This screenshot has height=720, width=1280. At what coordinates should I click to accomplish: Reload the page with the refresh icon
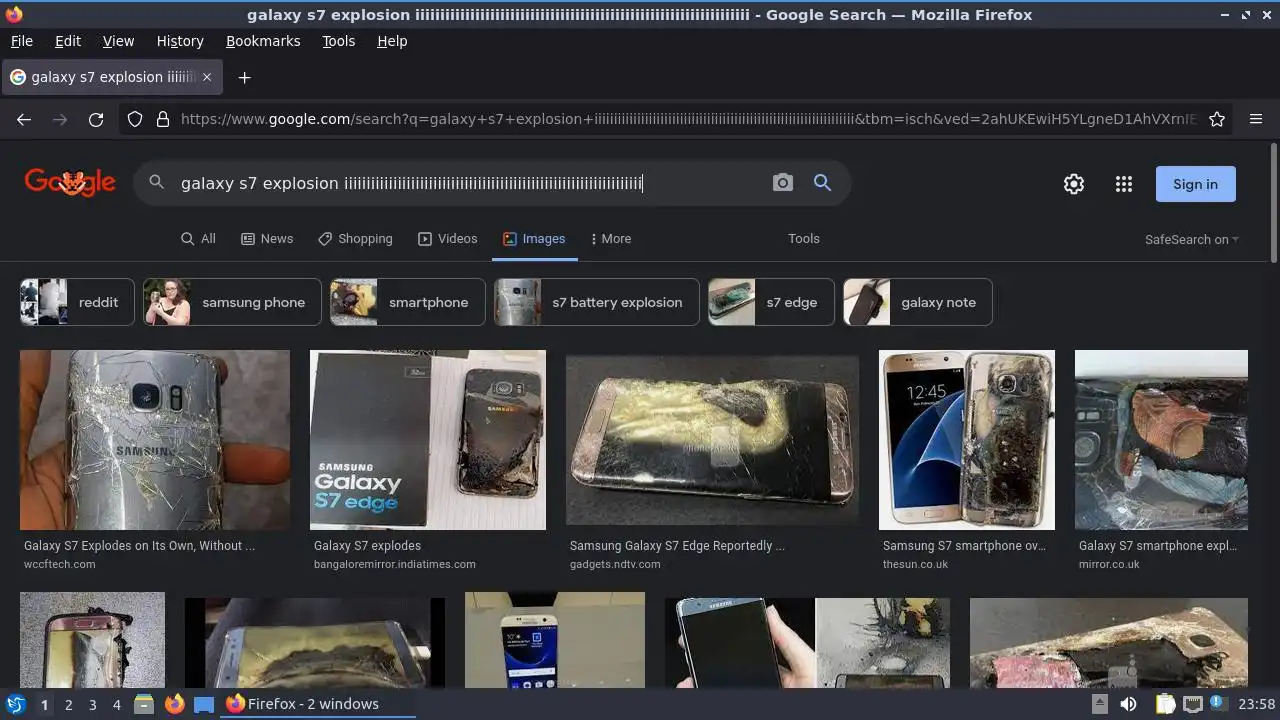(96, 119)
